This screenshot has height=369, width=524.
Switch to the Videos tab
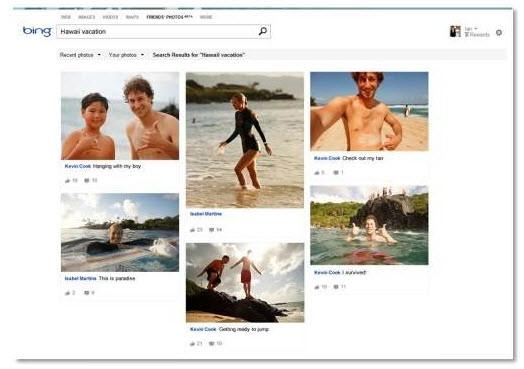pos(110,17)
